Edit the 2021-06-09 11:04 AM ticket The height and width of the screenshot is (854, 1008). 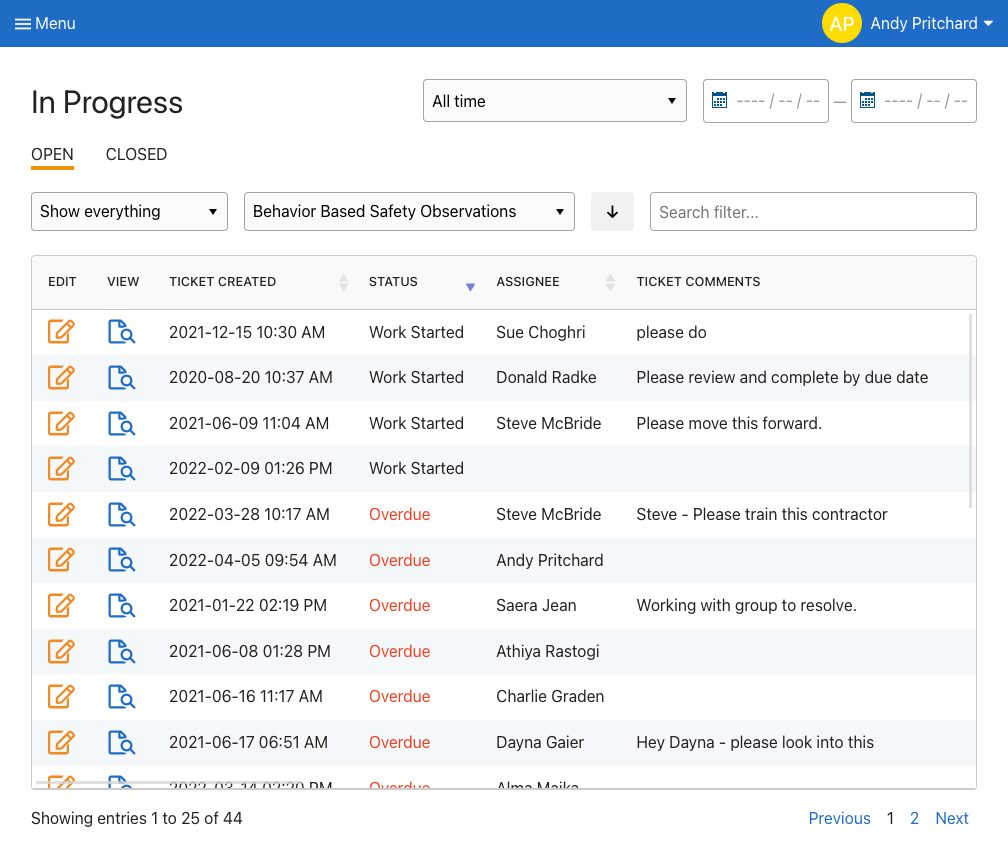[x=61, y=423]
